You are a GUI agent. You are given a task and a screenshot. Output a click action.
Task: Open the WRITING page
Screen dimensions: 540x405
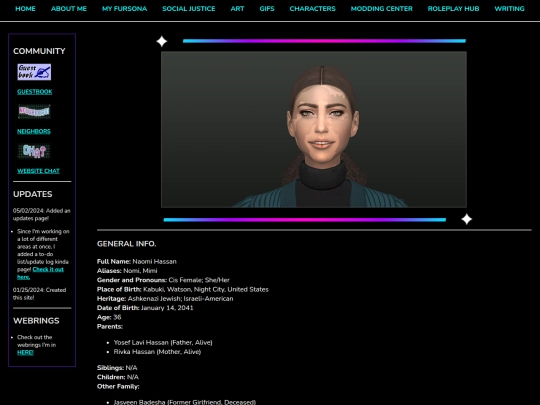509,9
